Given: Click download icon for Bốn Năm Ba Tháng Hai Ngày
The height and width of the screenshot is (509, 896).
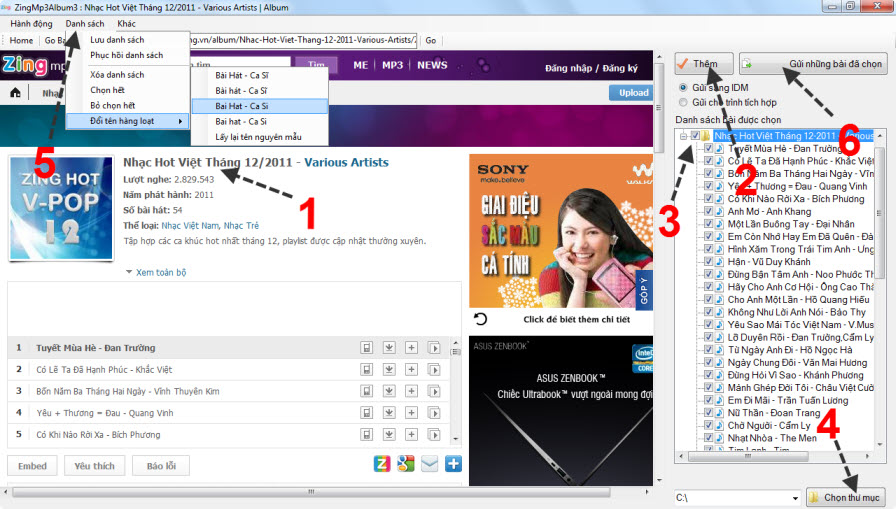Looking at the screenshot, I should click(x=389, y=391).
